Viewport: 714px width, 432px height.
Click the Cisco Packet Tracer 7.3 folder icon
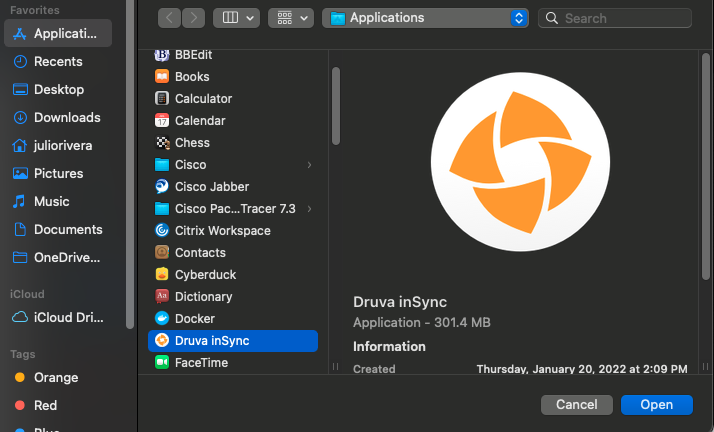pyautogui.click(x=162, y=208)
